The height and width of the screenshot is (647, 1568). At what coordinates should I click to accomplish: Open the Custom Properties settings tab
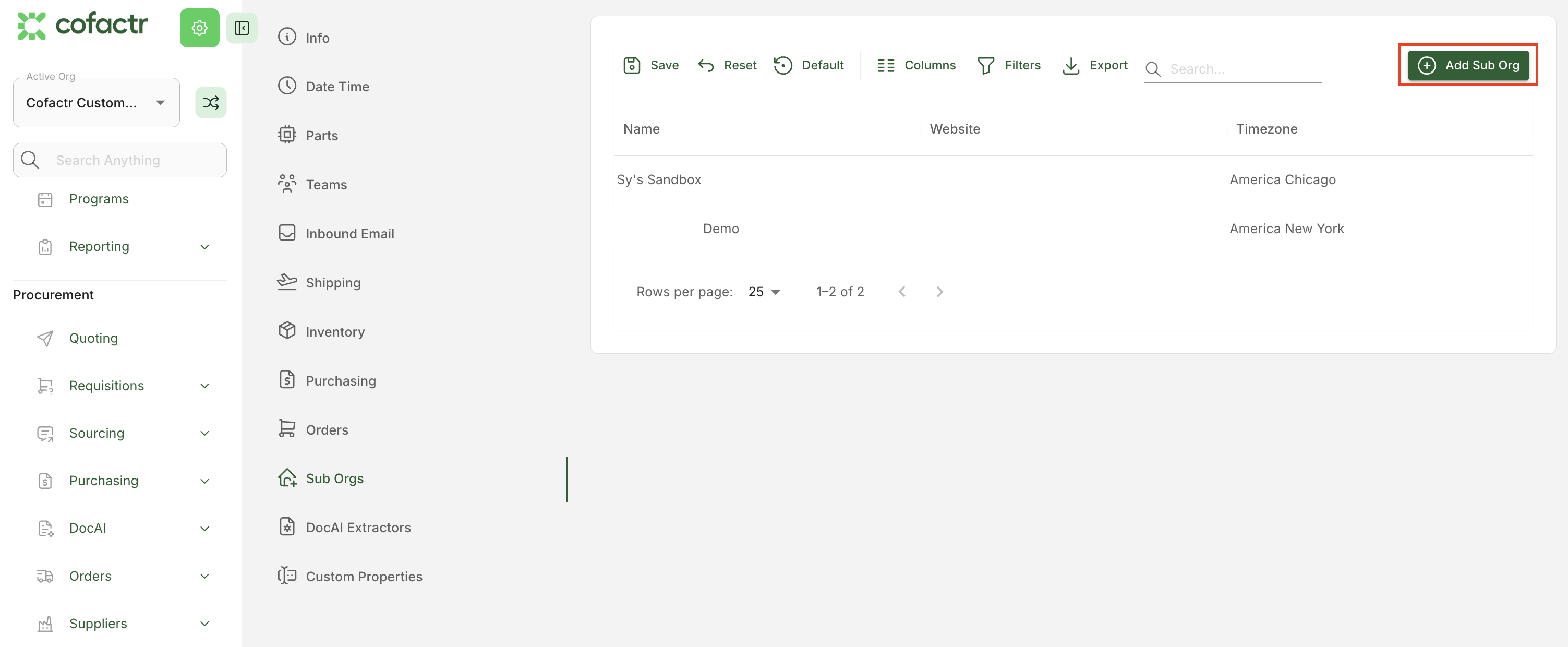(x=364, y=577)
